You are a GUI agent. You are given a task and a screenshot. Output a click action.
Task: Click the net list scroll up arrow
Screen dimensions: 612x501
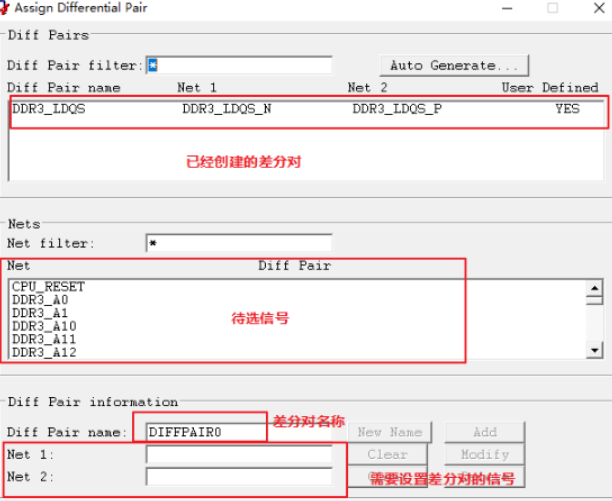pos(594,288)
